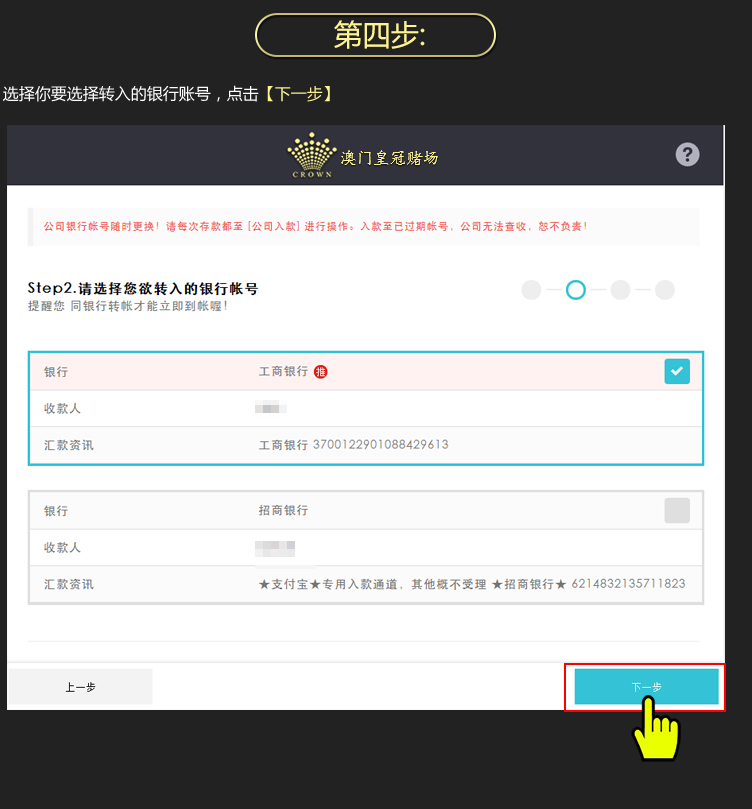Select the first step circle in the progress indicator
752x809 pixels.
[x=531, y=290]
